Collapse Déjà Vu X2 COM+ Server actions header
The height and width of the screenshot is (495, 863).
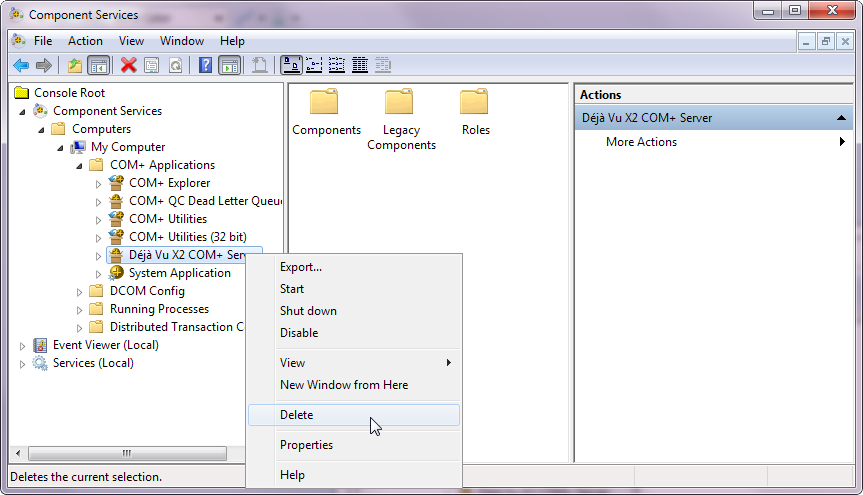coord(841,118)
